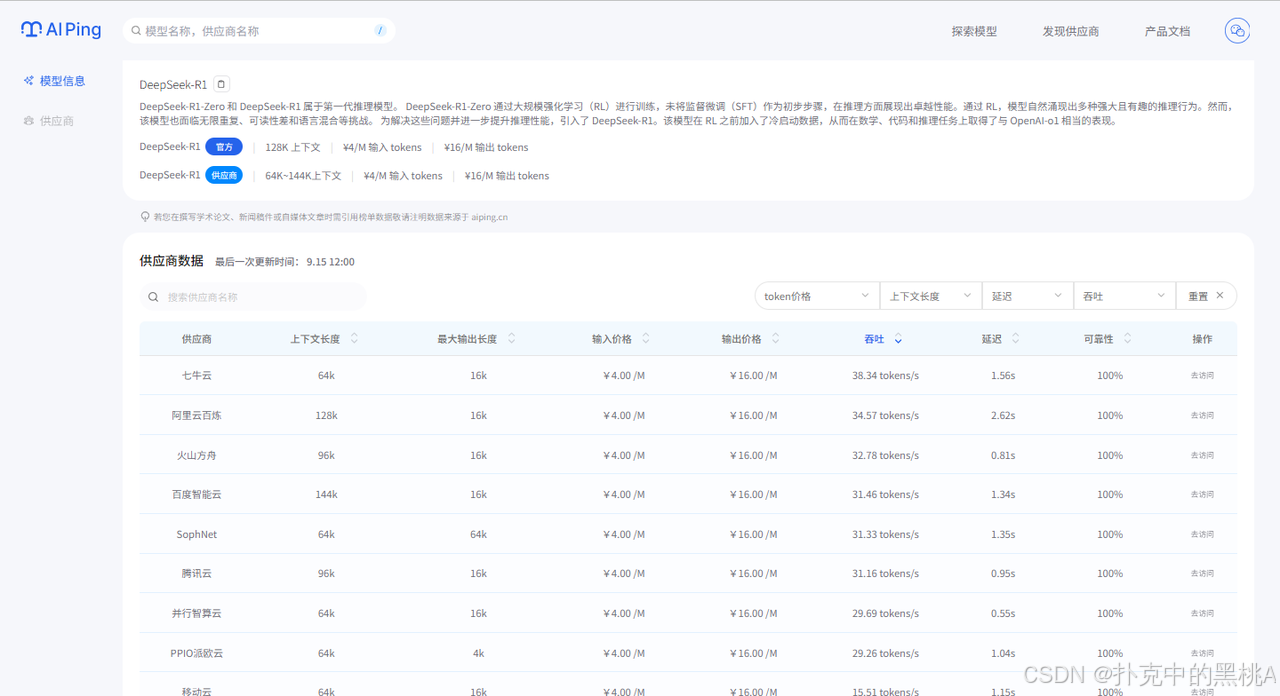Click 去访问 for 阿里云百炼
Viewport: 1280px width, 696px height.
[x=1202, y=416]
